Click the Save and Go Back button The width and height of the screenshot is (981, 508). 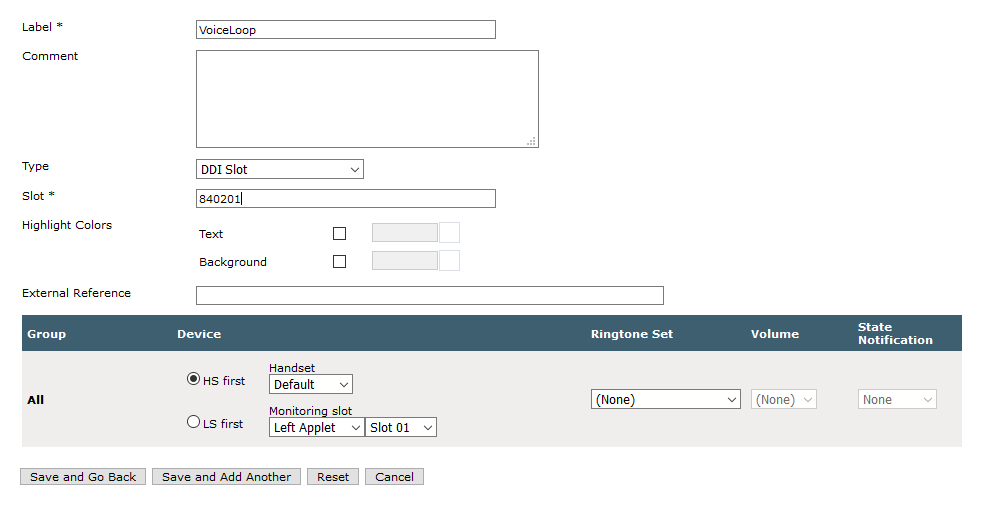point(83,477)
